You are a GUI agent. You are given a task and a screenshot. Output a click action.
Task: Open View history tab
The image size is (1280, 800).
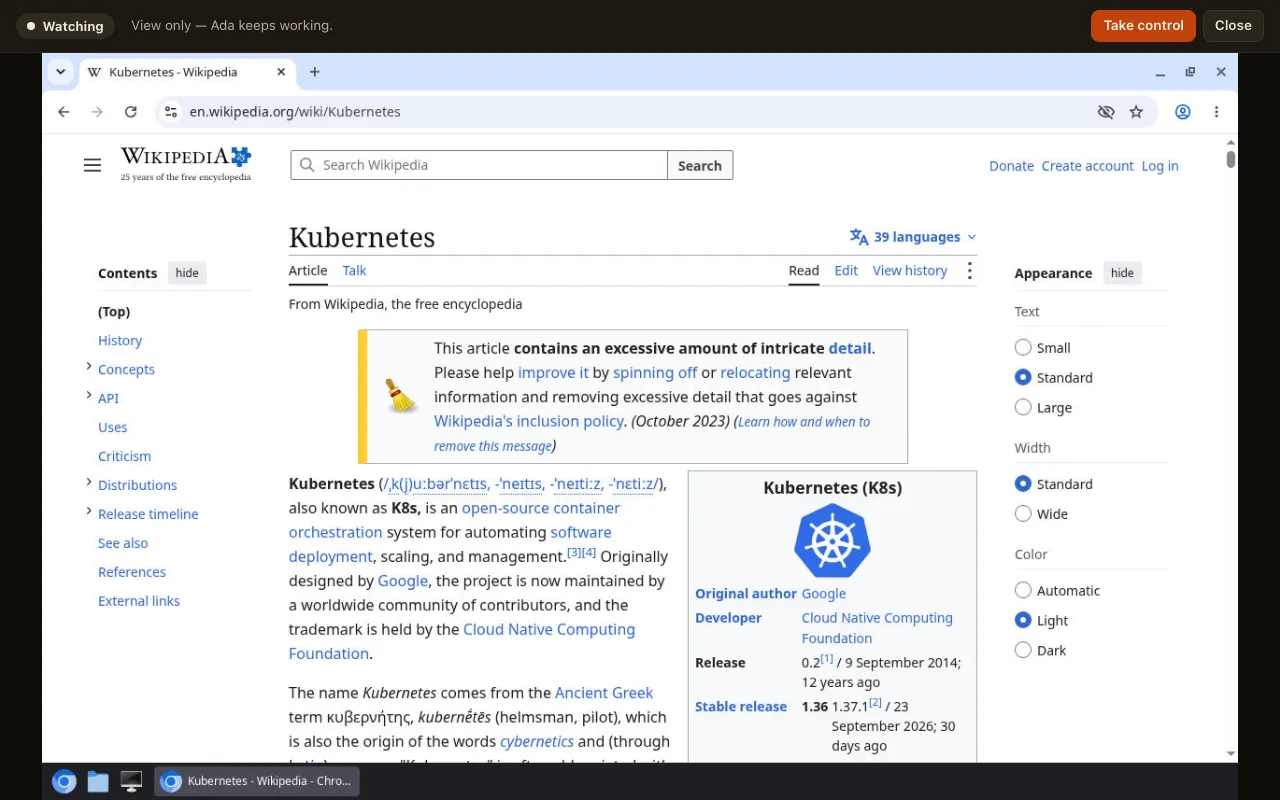coord(910,271)
